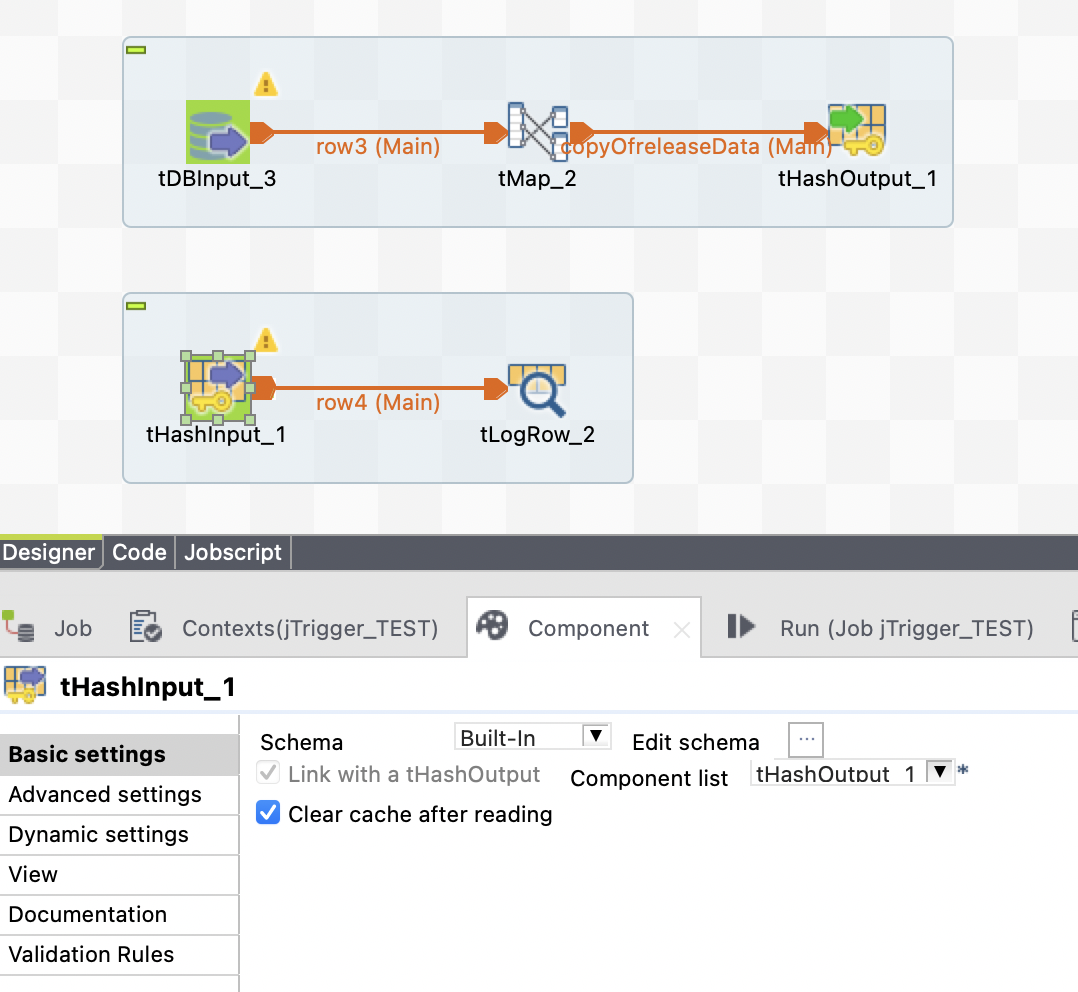Click the tHashInput_1 component on the canvas

217,387
